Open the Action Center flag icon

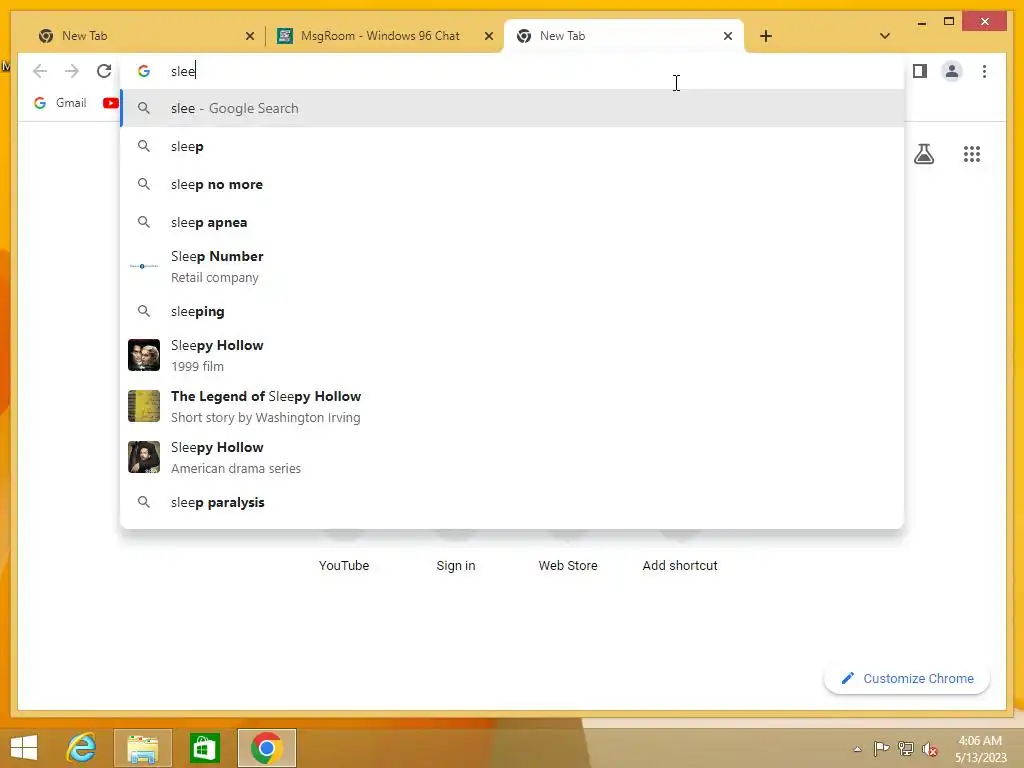tap(881, 749)
